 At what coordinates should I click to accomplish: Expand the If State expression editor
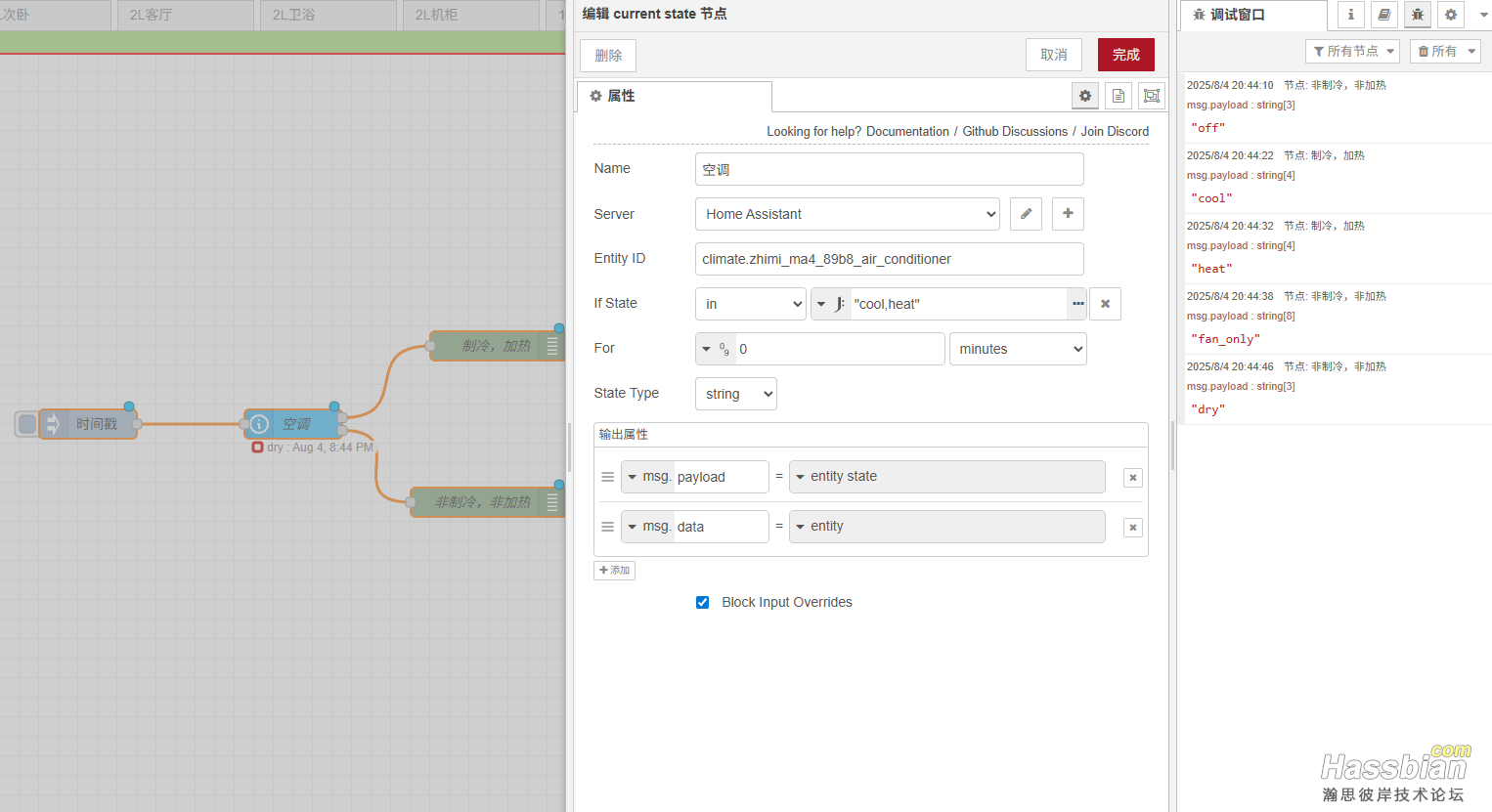pos(1077,304)
